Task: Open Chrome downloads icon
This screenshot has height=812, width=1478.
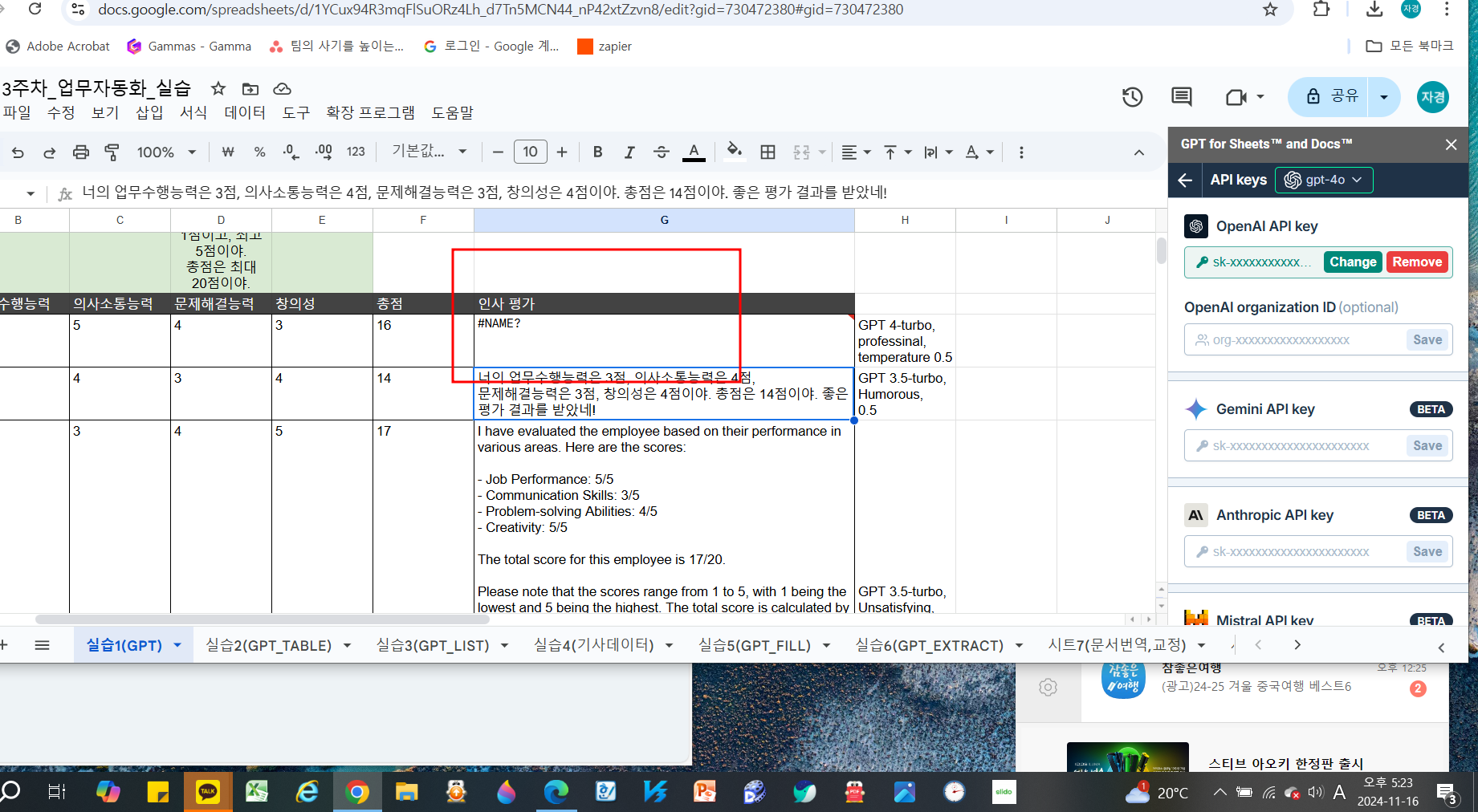Action: [1374, 10]
